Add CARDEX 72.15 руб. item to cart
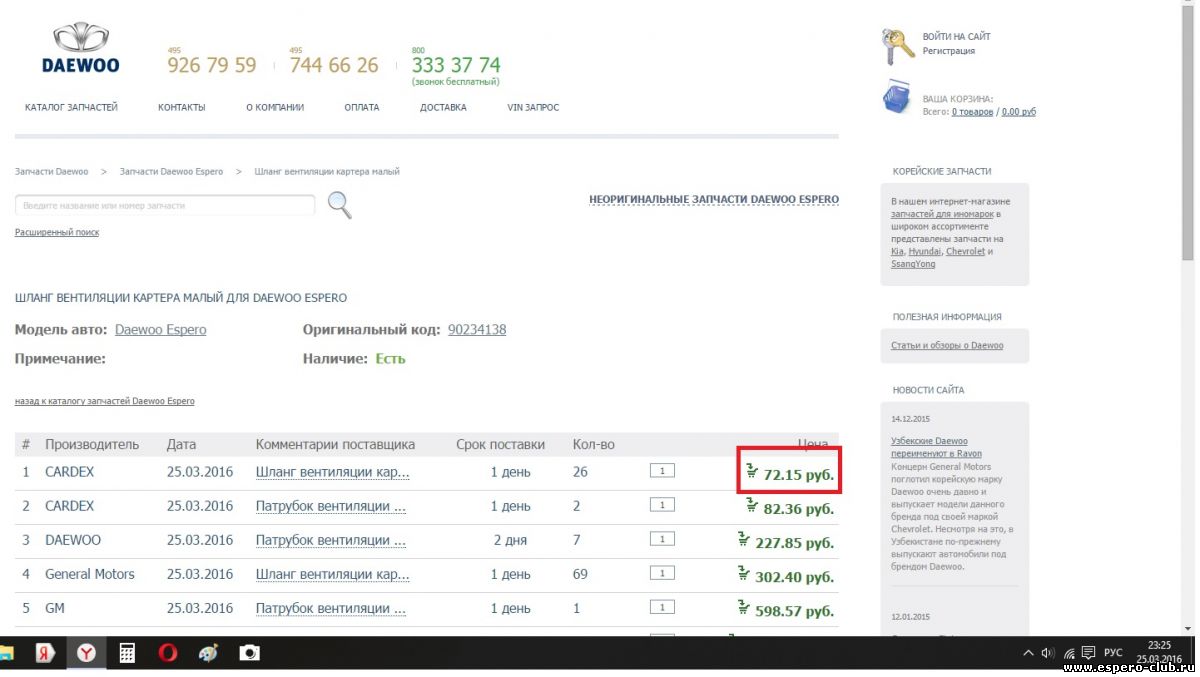 tap(752, 471)
